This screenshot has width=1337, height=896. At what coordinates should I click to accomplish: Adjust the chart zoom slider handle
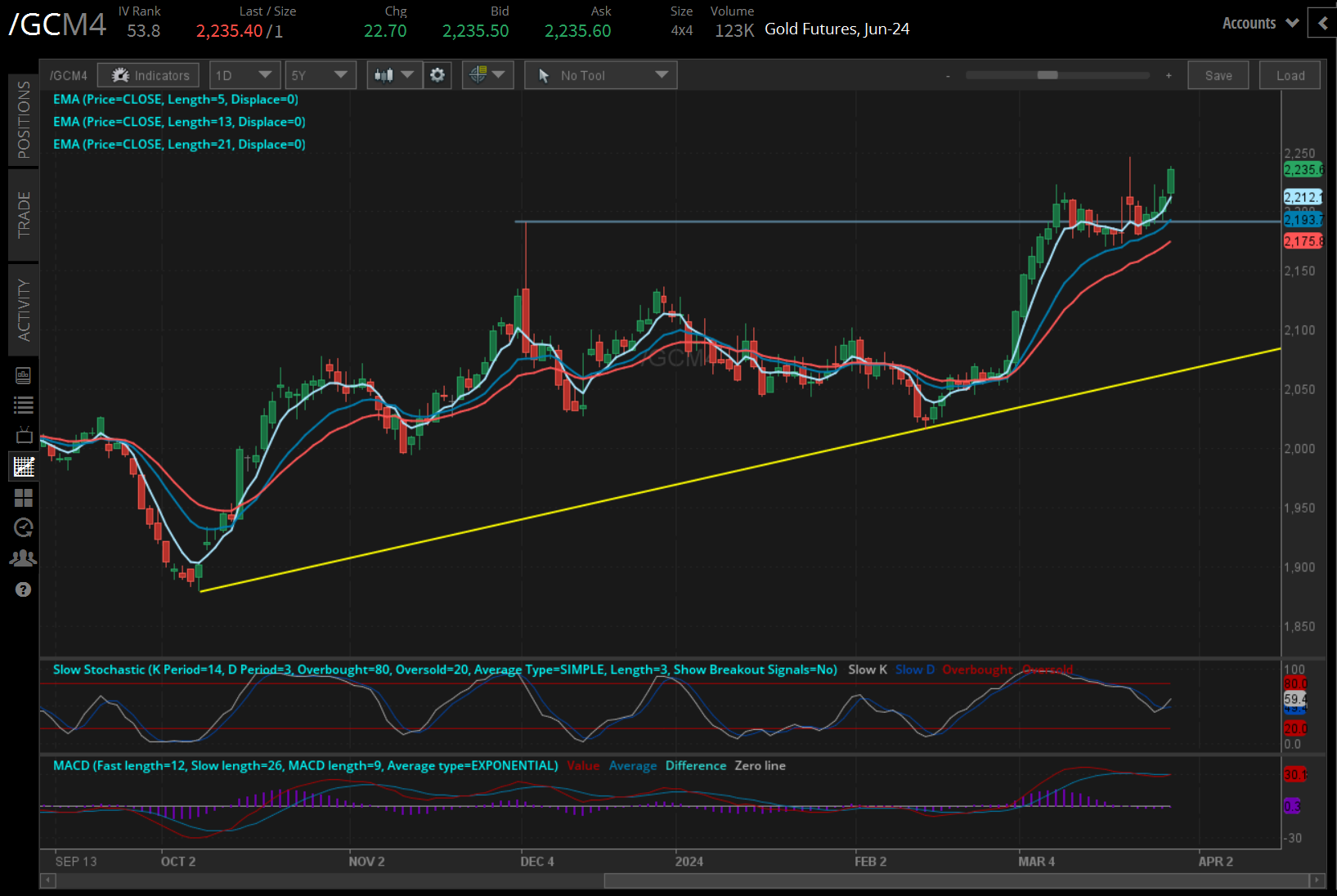coord(1047,75)
